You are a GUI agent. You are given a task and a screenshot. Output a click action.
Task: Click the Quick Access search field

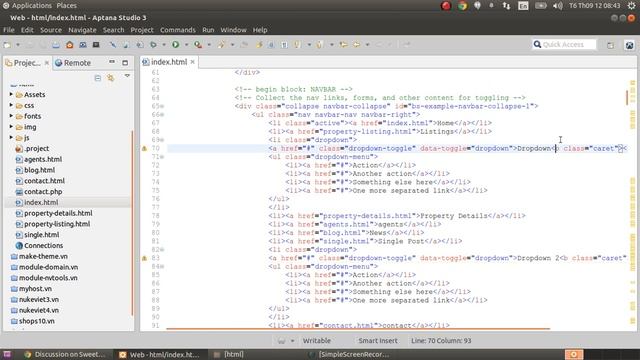(x=564, y=44)
